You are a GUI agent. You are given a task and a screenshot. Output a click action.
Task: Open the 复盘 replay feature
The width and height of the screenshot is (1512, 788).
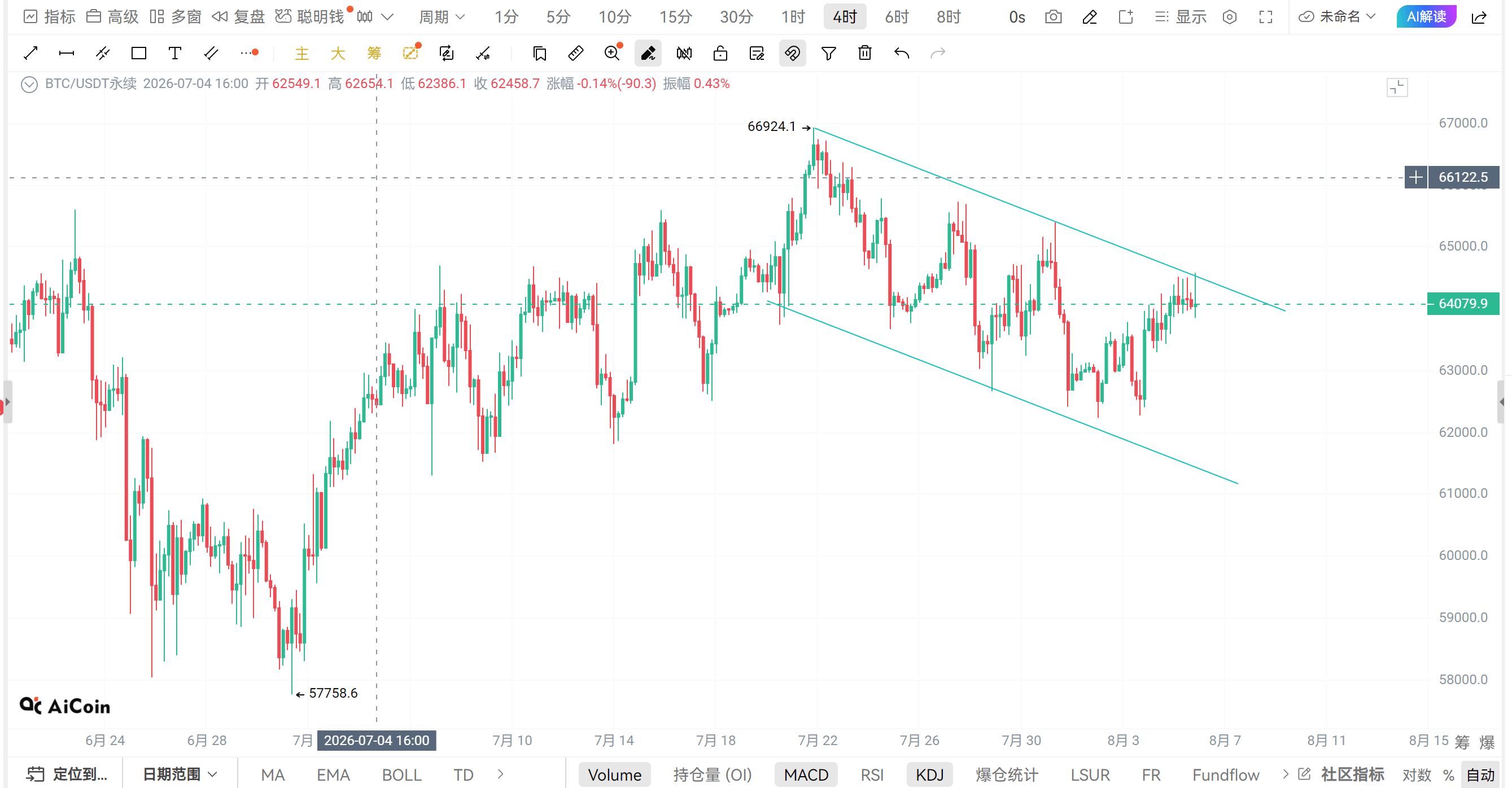[238, 17]
